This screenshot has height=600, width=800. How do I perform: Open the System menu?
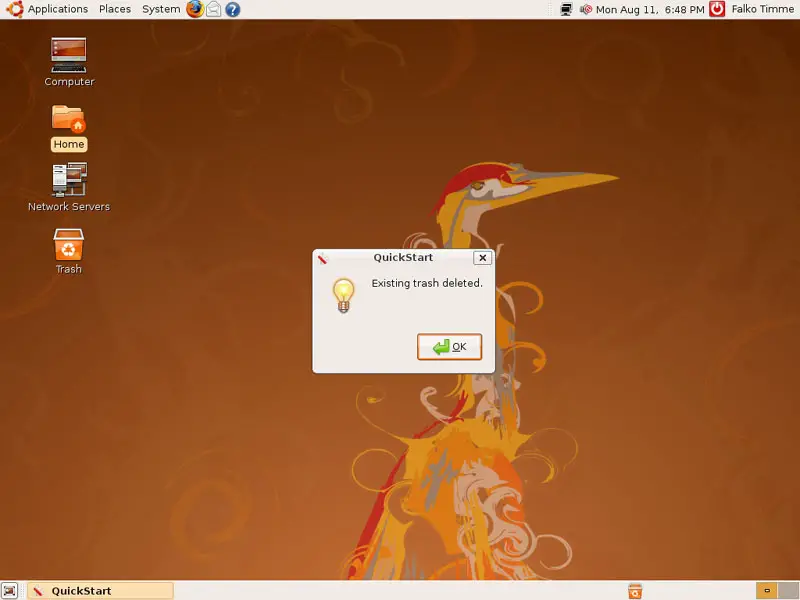161,9
